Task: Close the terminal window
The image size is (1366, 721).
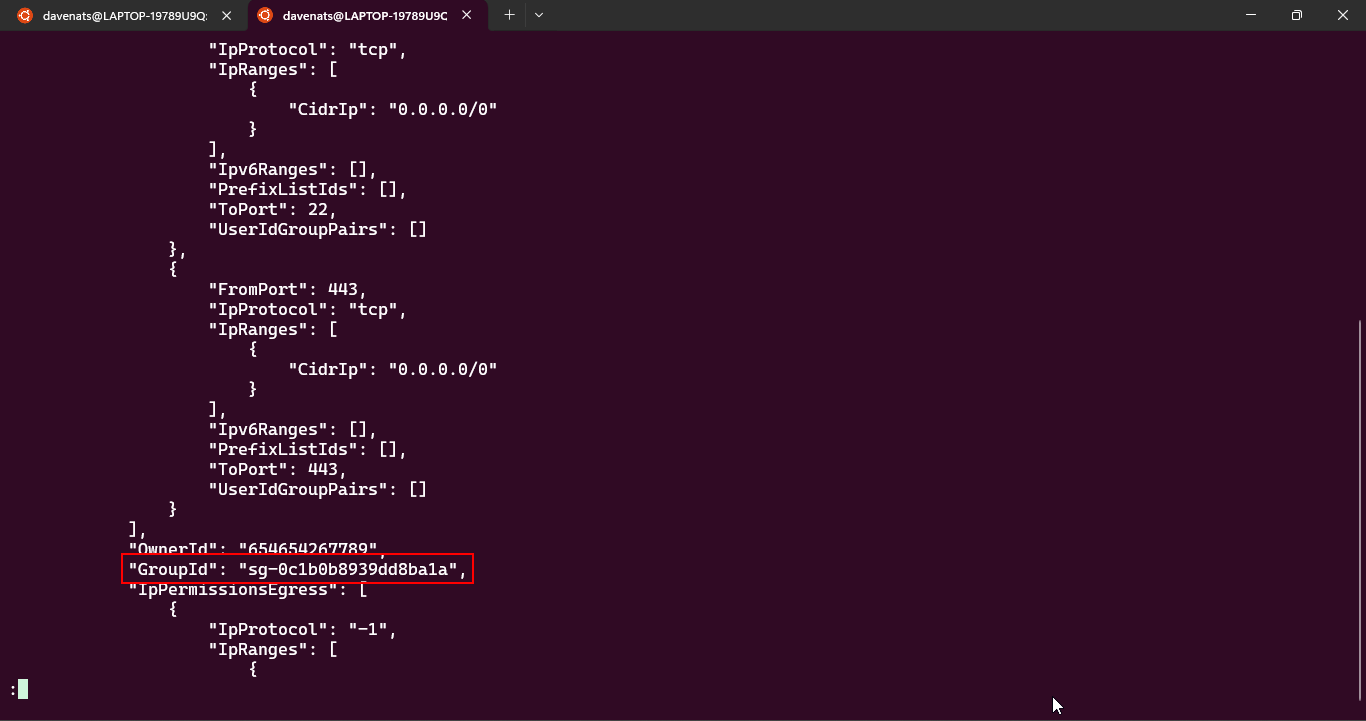Action: pos(1342,15)
